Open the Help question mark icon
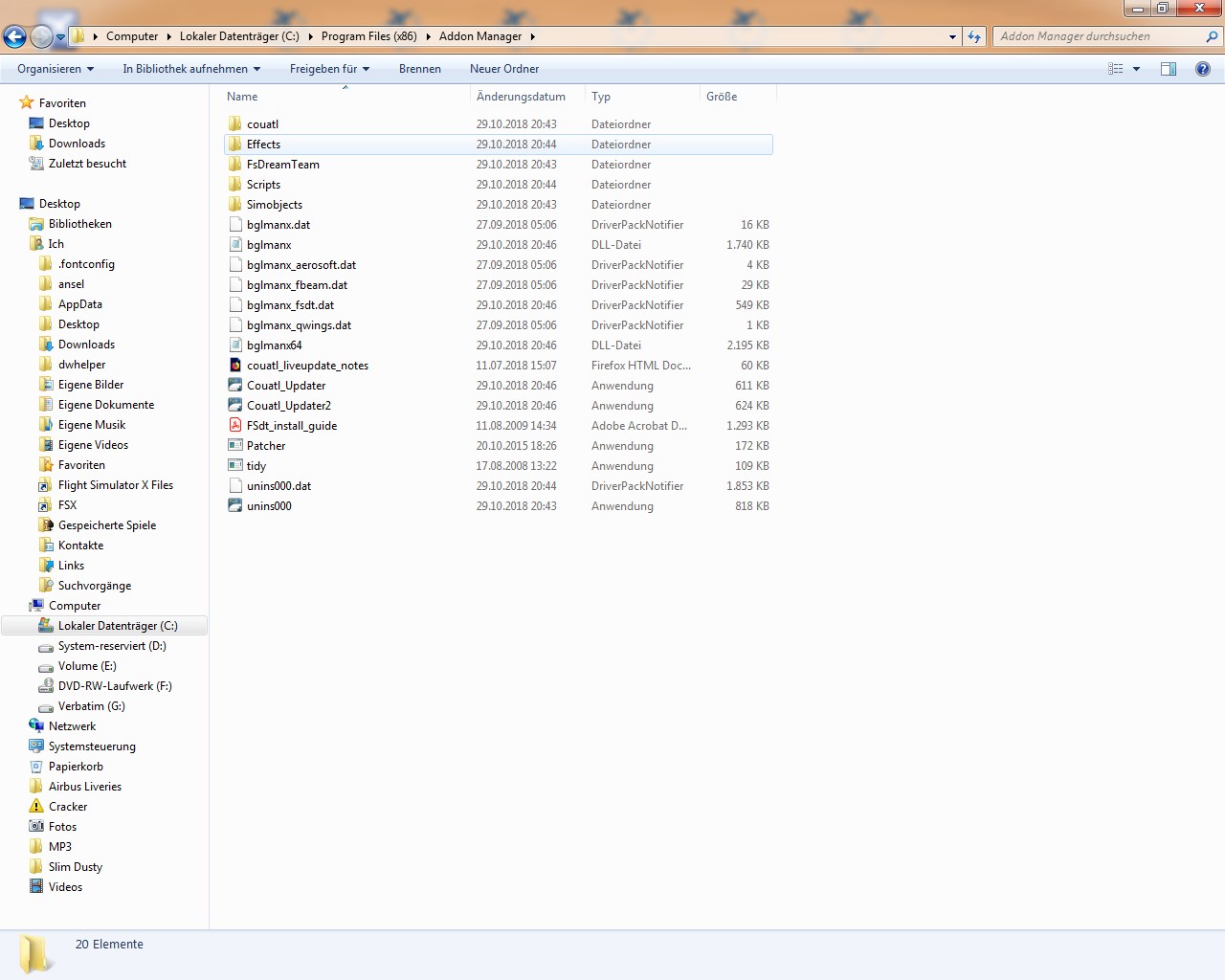1225x980 pixels. [x=1203, y=69]
